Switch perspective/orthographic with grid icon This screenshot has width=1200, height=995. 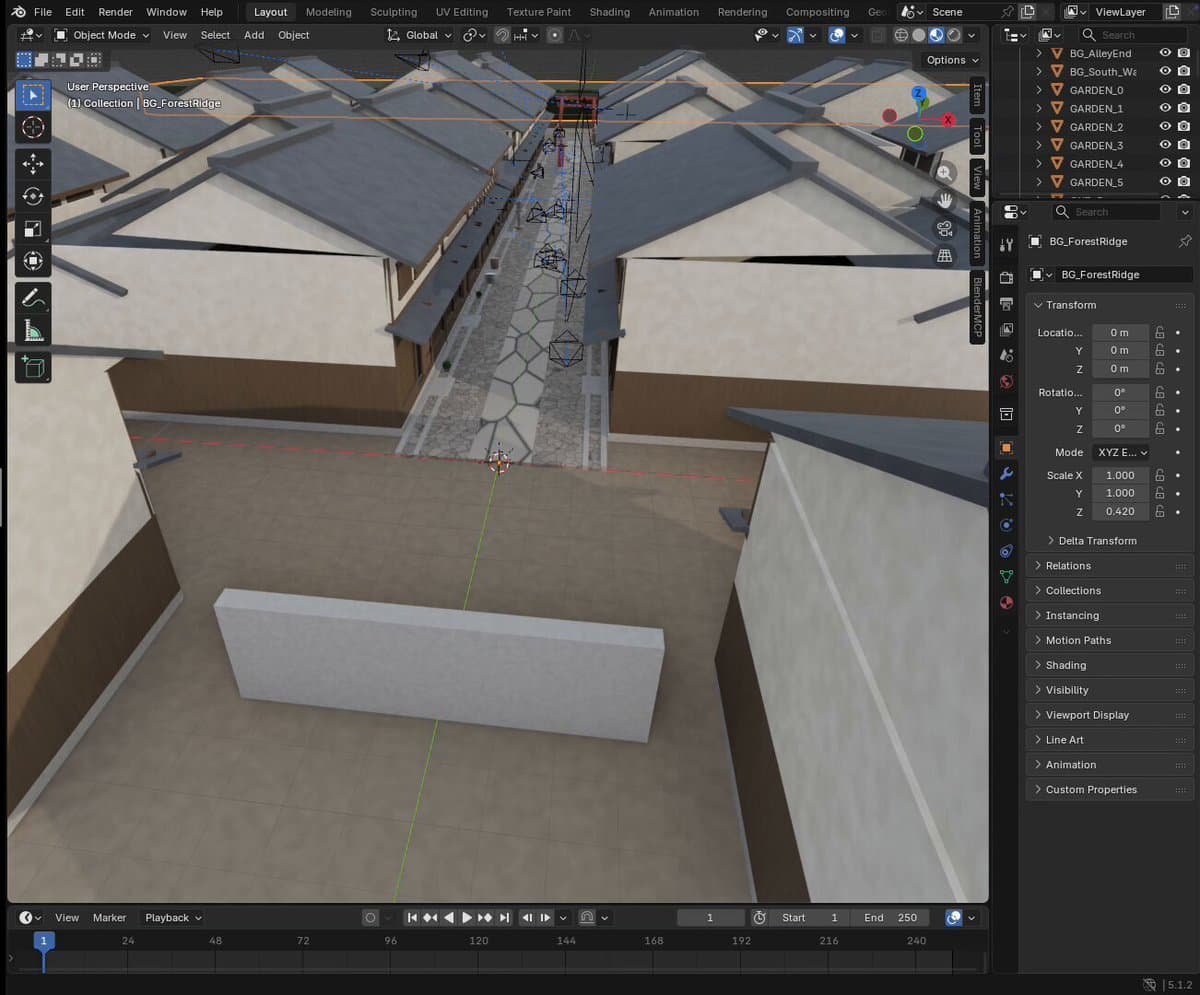[x=944, y=256]
